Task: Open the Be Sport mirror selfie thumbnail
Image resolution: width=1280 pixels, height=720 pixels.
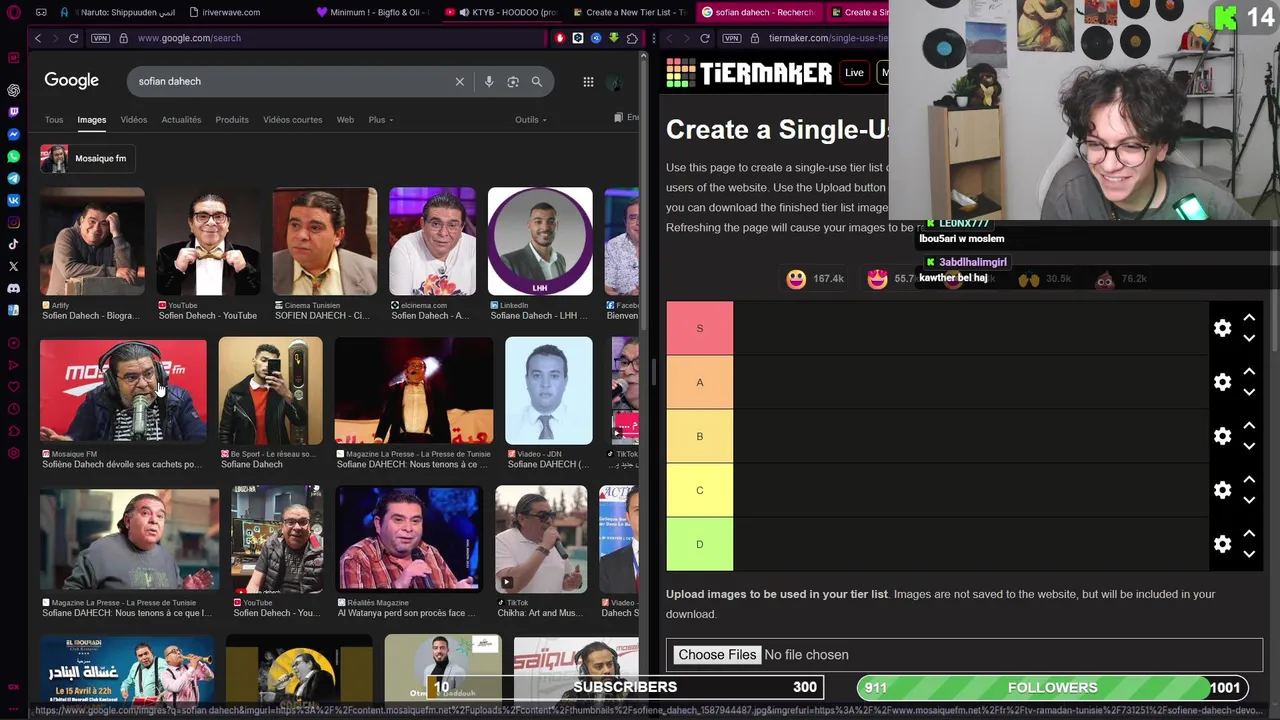Action: coord(271,390)
